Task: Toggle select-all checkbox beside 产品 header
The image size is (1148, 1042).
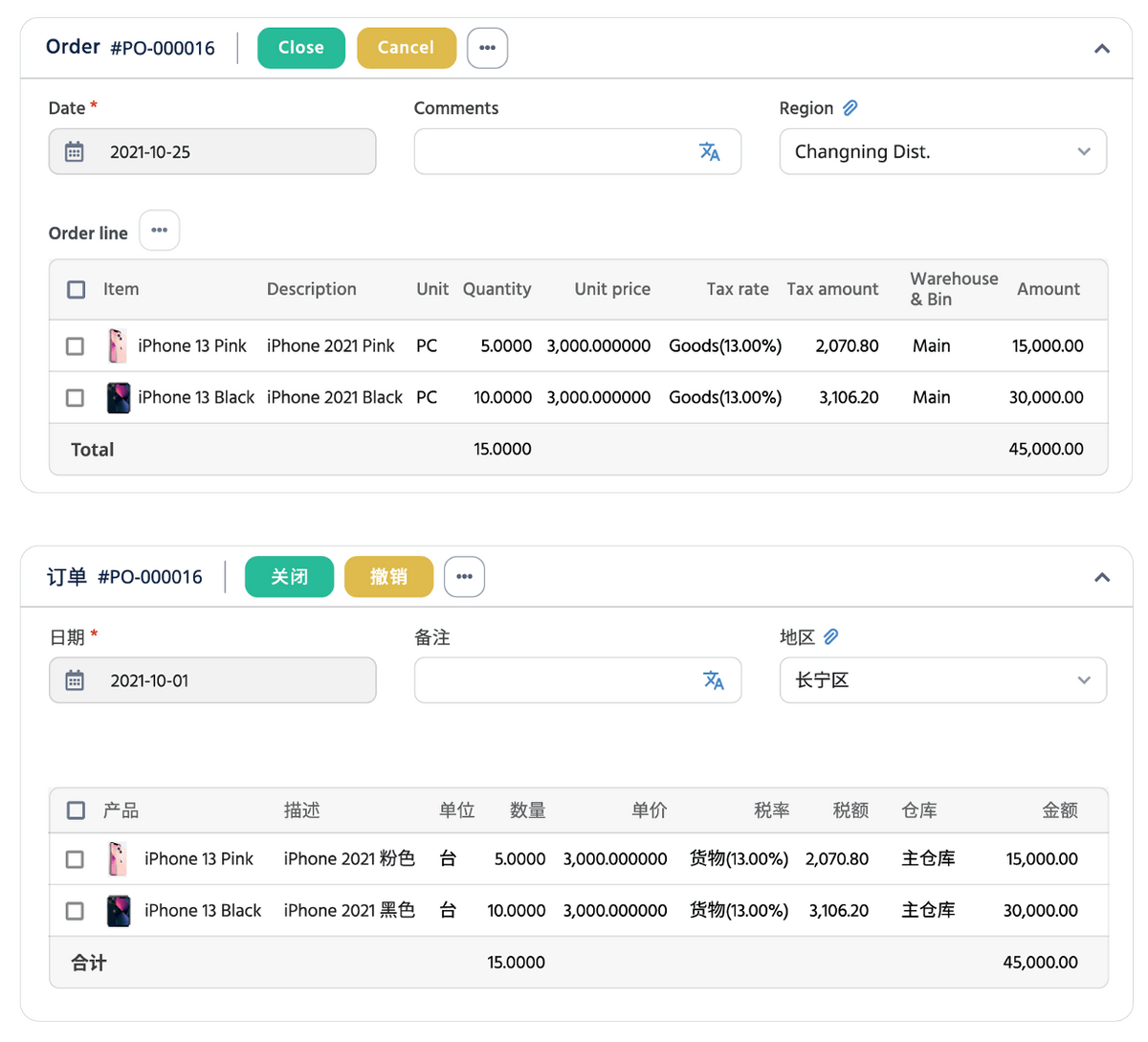Action: (77, 810)
